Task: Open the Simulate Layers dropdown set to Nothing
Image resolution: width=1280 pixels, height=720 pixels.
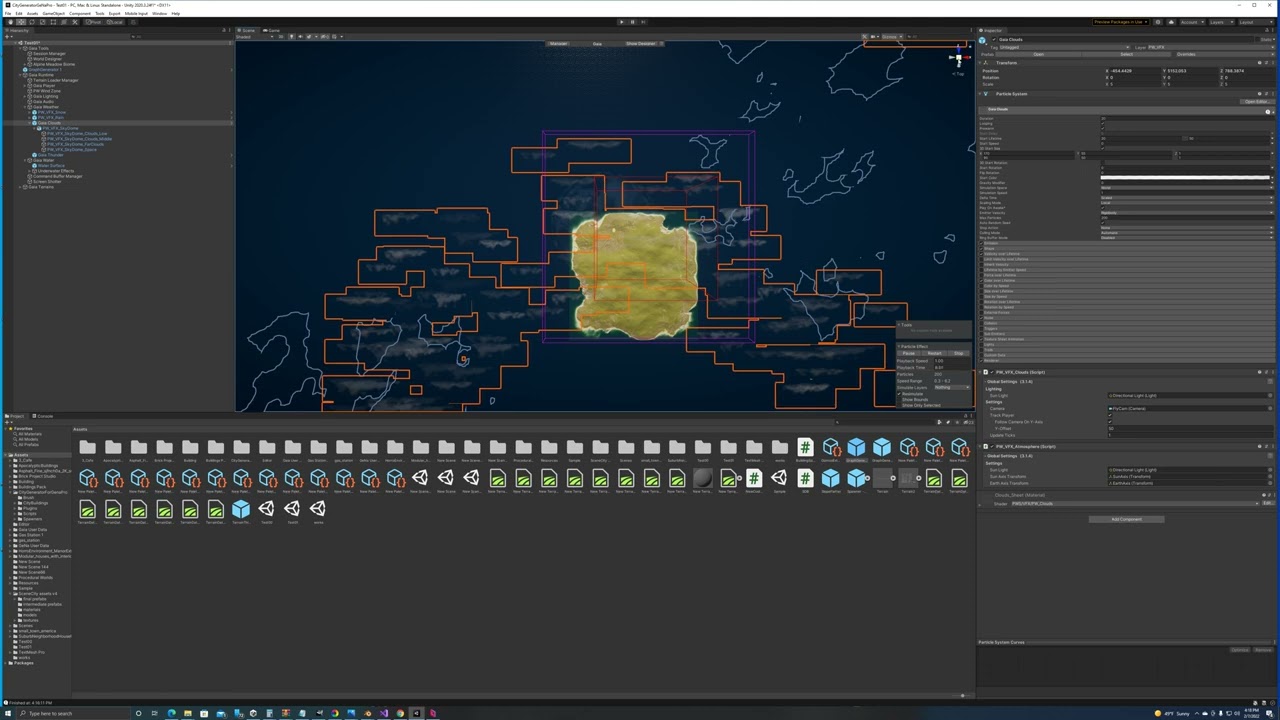Action: tap(950, 387)
